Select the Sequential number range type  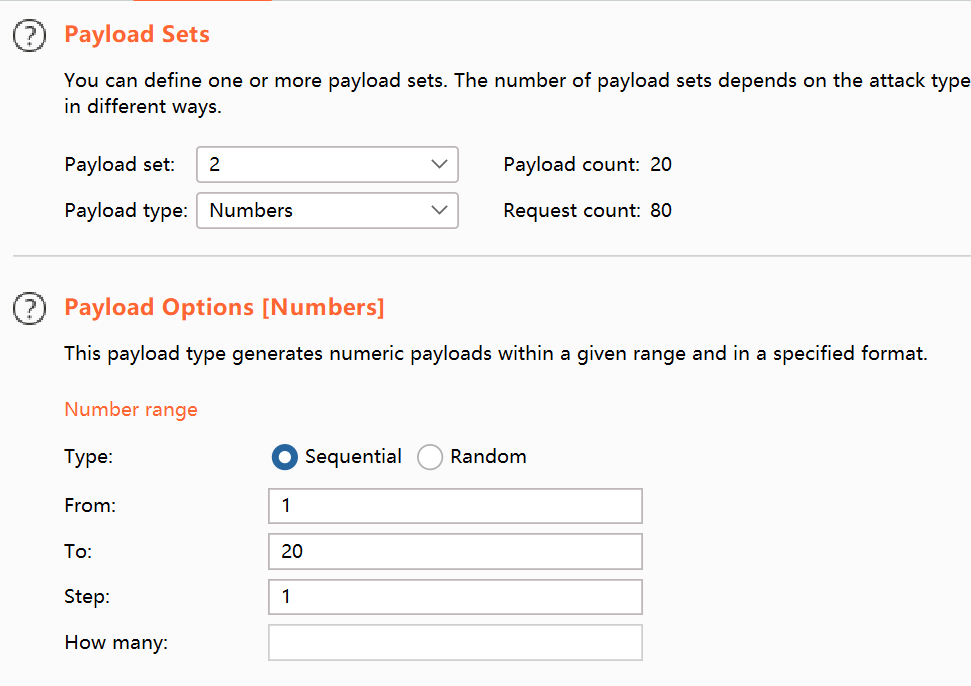[x=285, y=457]
